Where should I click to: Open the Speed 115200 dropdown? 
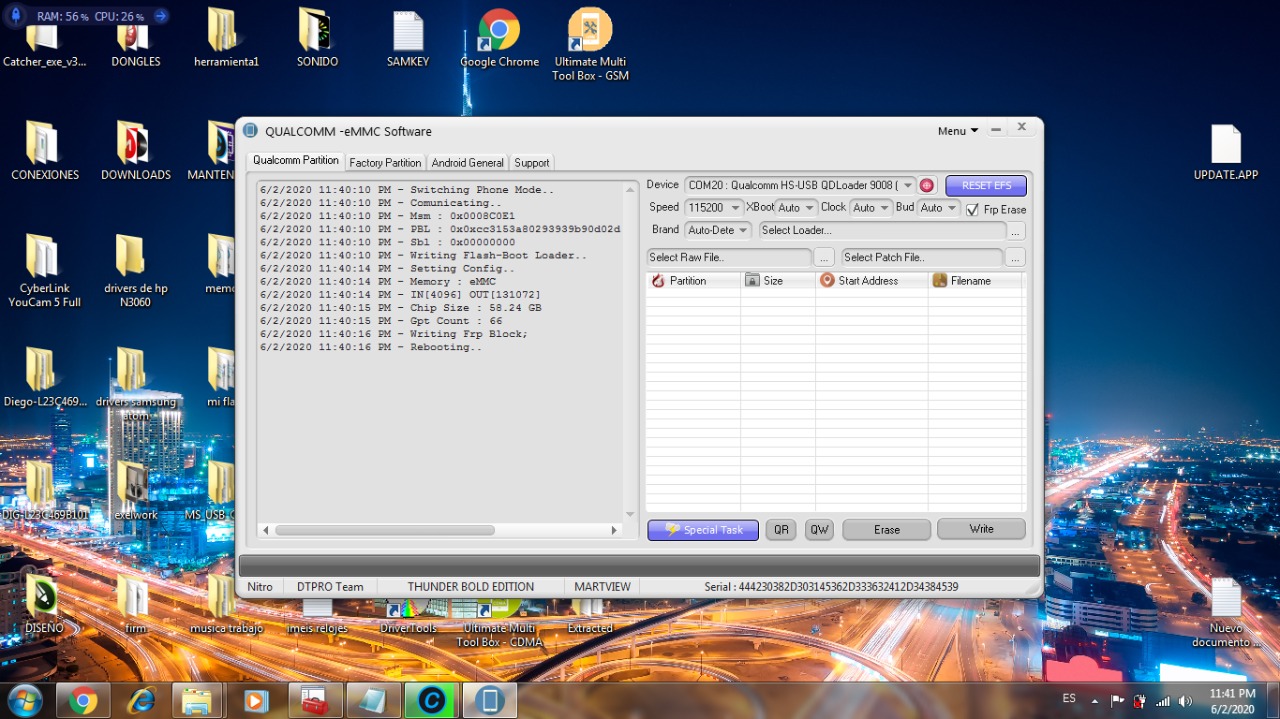point(735,208)
